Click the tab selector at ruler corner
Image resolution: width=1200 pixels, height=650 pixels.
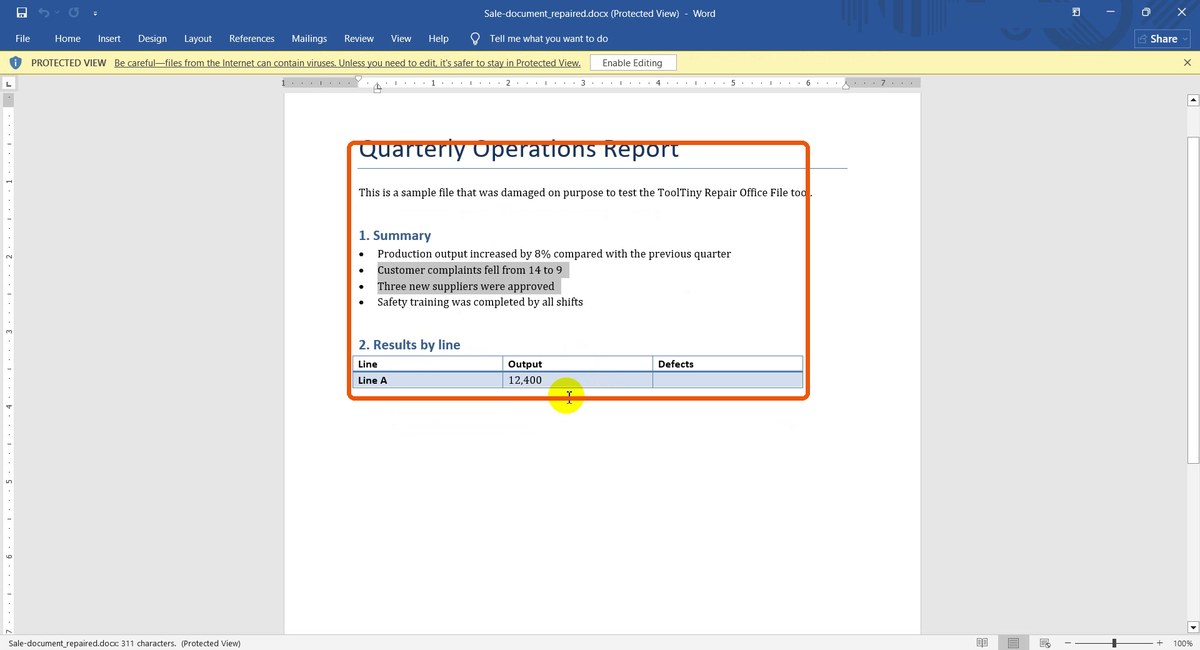[x=8, y=85]
